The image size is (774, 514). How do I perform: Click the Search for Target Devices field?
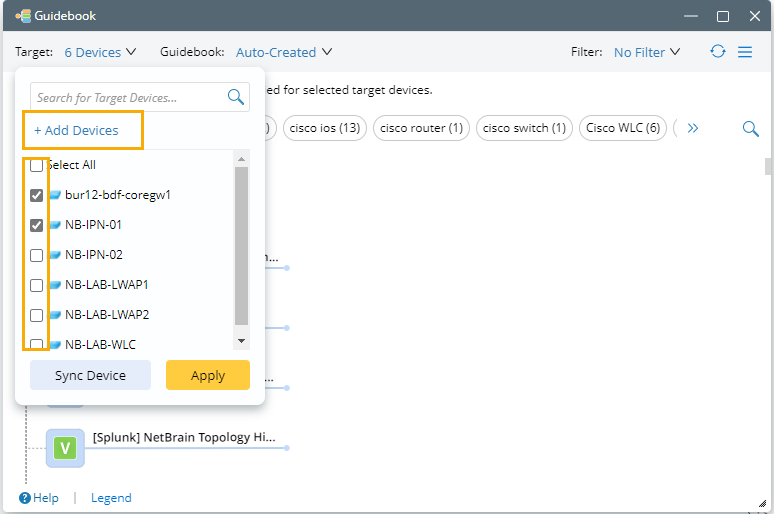click(x=125, y=97)
